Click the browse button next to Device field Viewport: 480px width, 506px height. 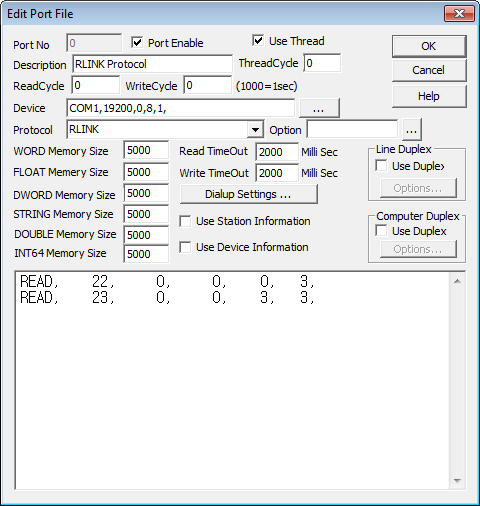coord(319,108)
